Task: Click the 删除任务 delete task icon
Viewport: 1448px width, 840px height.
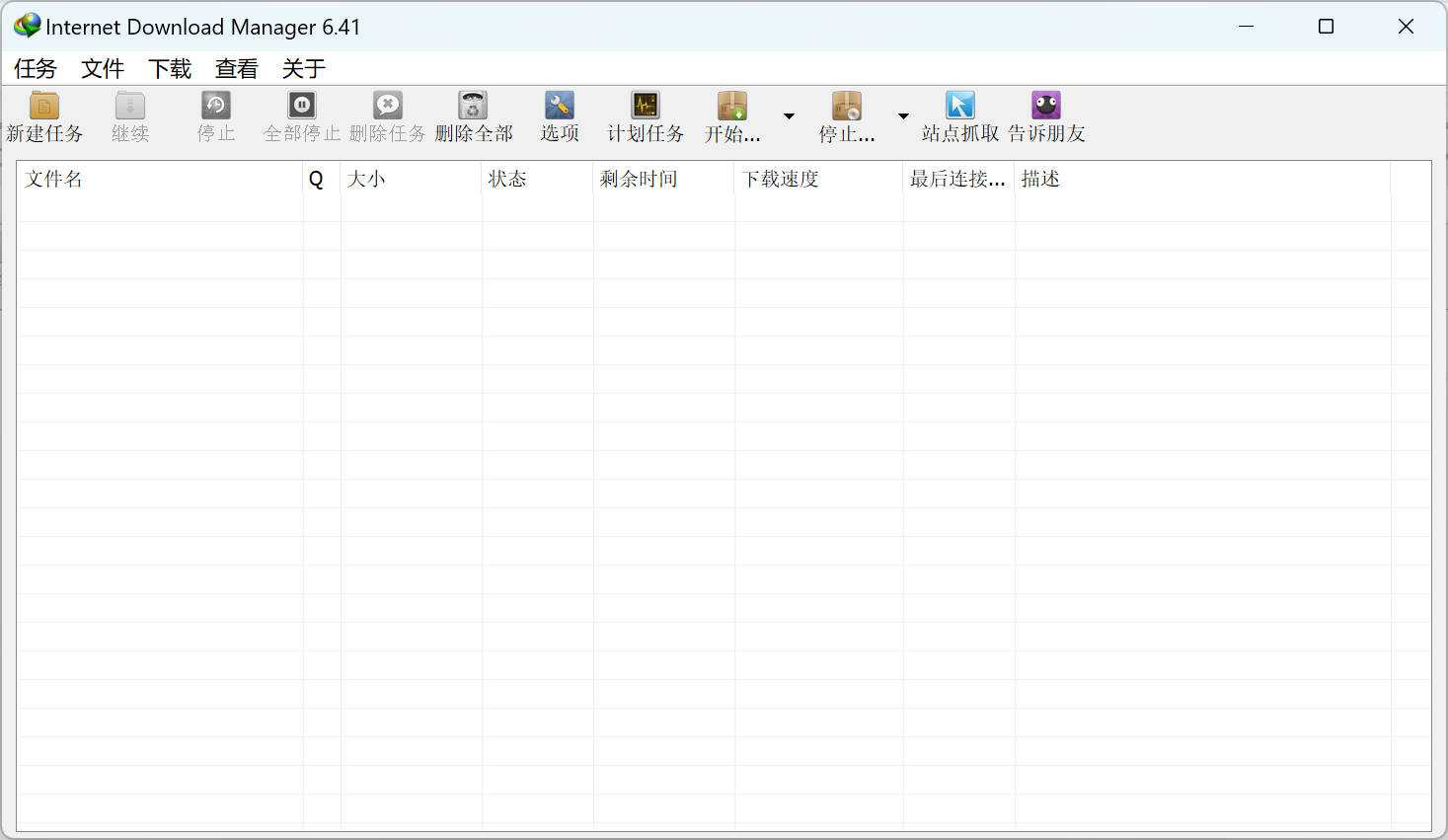Action: pyautogui.click(x=388, y=106)
